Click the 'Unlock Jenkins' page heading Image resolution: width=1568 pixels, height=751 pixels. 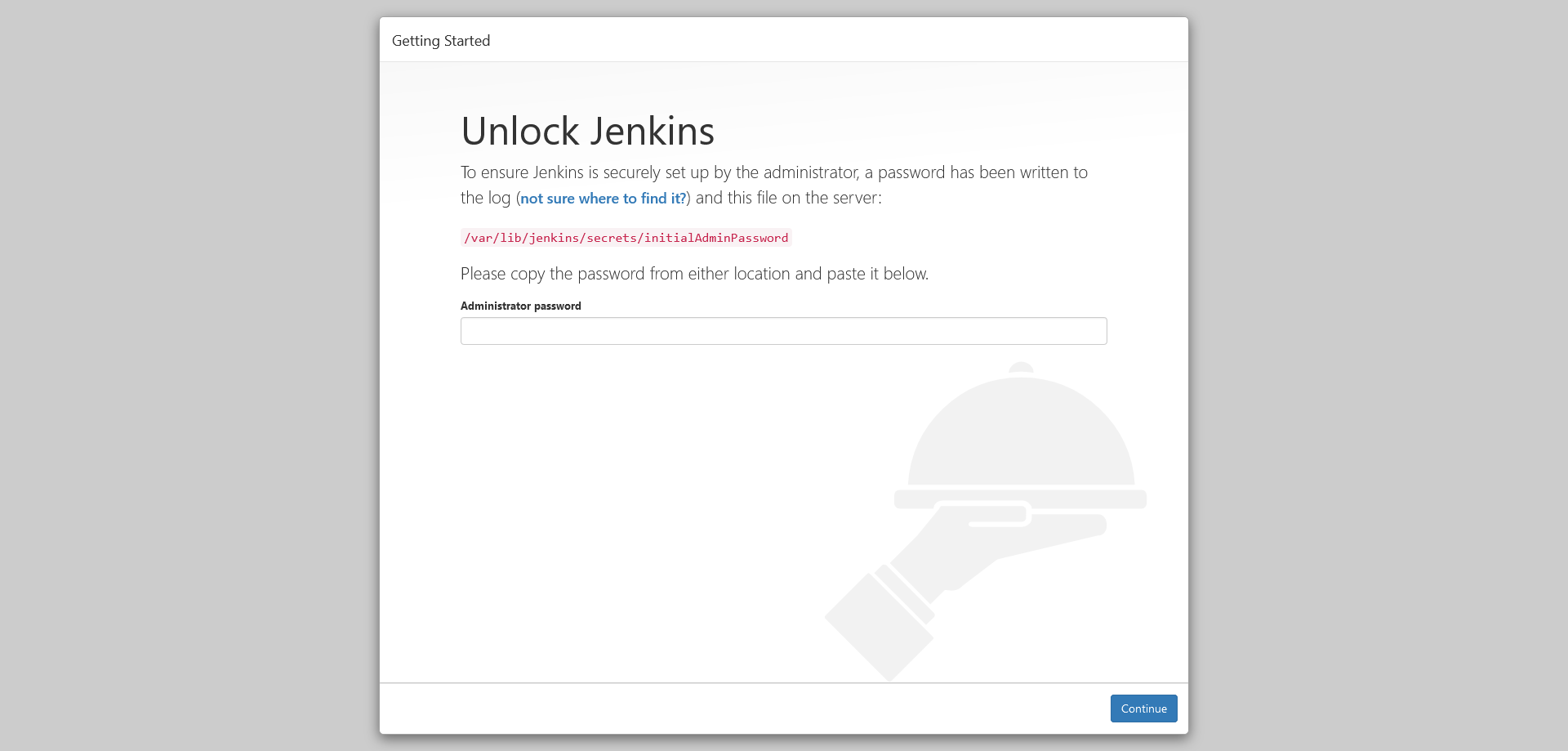pyautogui.click(x=587, y=130)
